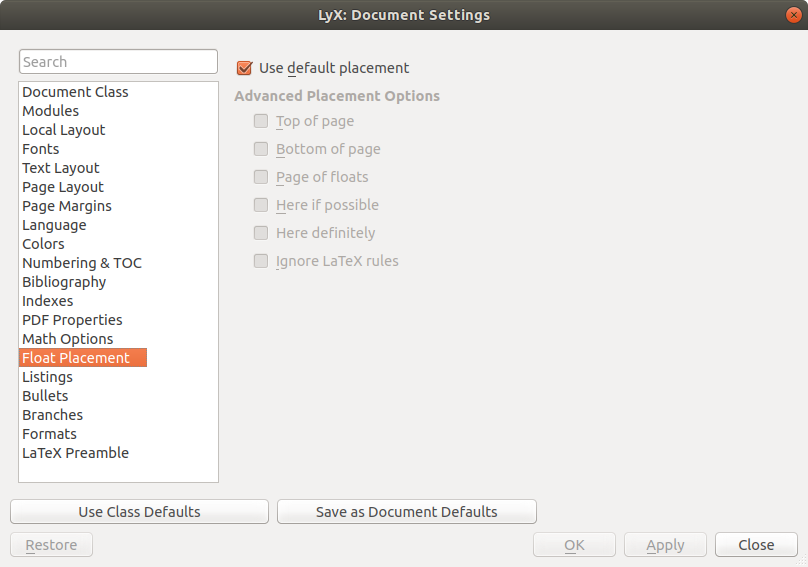Select Numbering & TOC category

tap(82, 263)
